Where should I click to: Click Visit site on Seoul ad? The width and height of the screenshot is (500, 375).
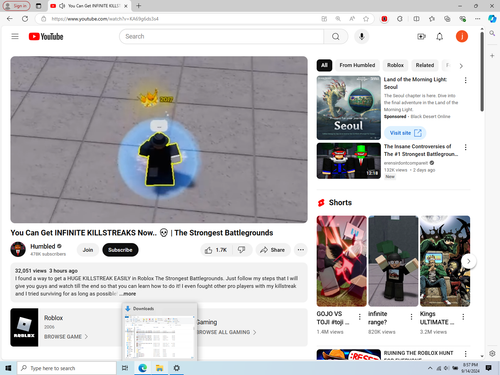[x=405, y=133]
